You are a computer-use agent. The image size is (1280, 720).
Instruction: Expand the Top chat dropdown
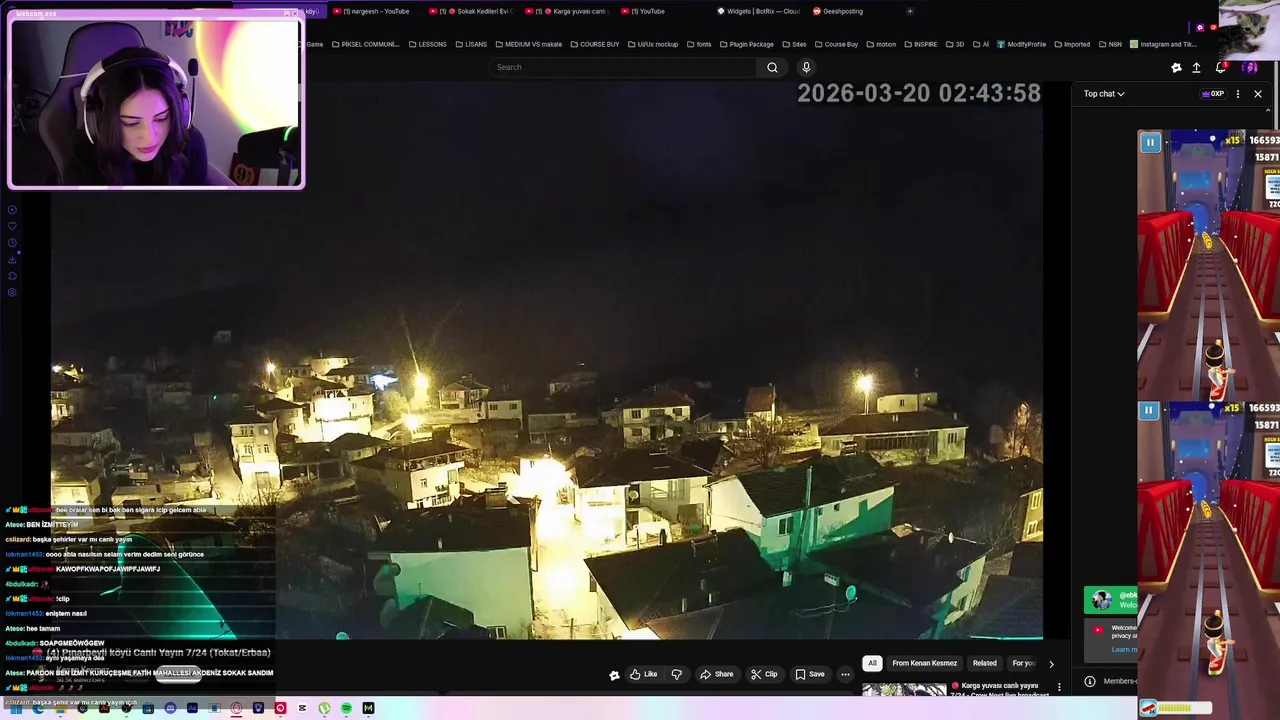point(1104,94)
